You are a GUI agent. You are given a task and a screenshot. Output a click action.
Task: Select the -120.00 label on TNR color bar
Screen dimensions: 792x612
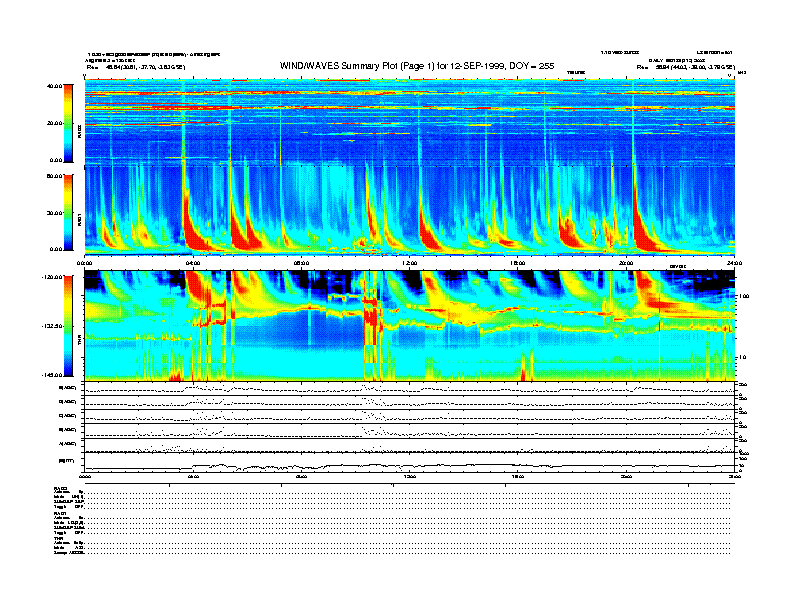click(x=52, y=277)
